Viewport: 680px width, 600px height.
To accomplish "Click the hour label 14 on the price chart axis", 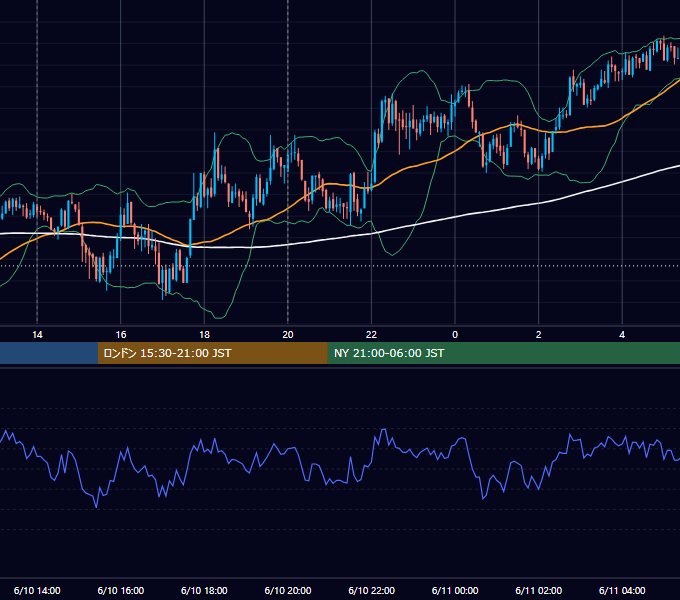I will coord(37,335).
